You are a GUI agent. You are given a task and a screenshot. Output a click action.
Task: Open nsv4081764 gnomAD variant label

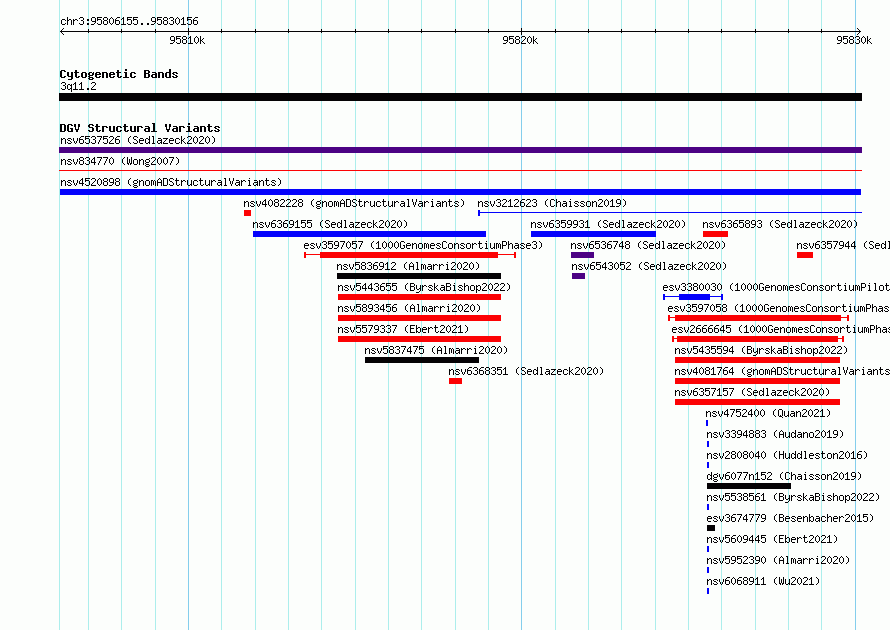point(782,371)
